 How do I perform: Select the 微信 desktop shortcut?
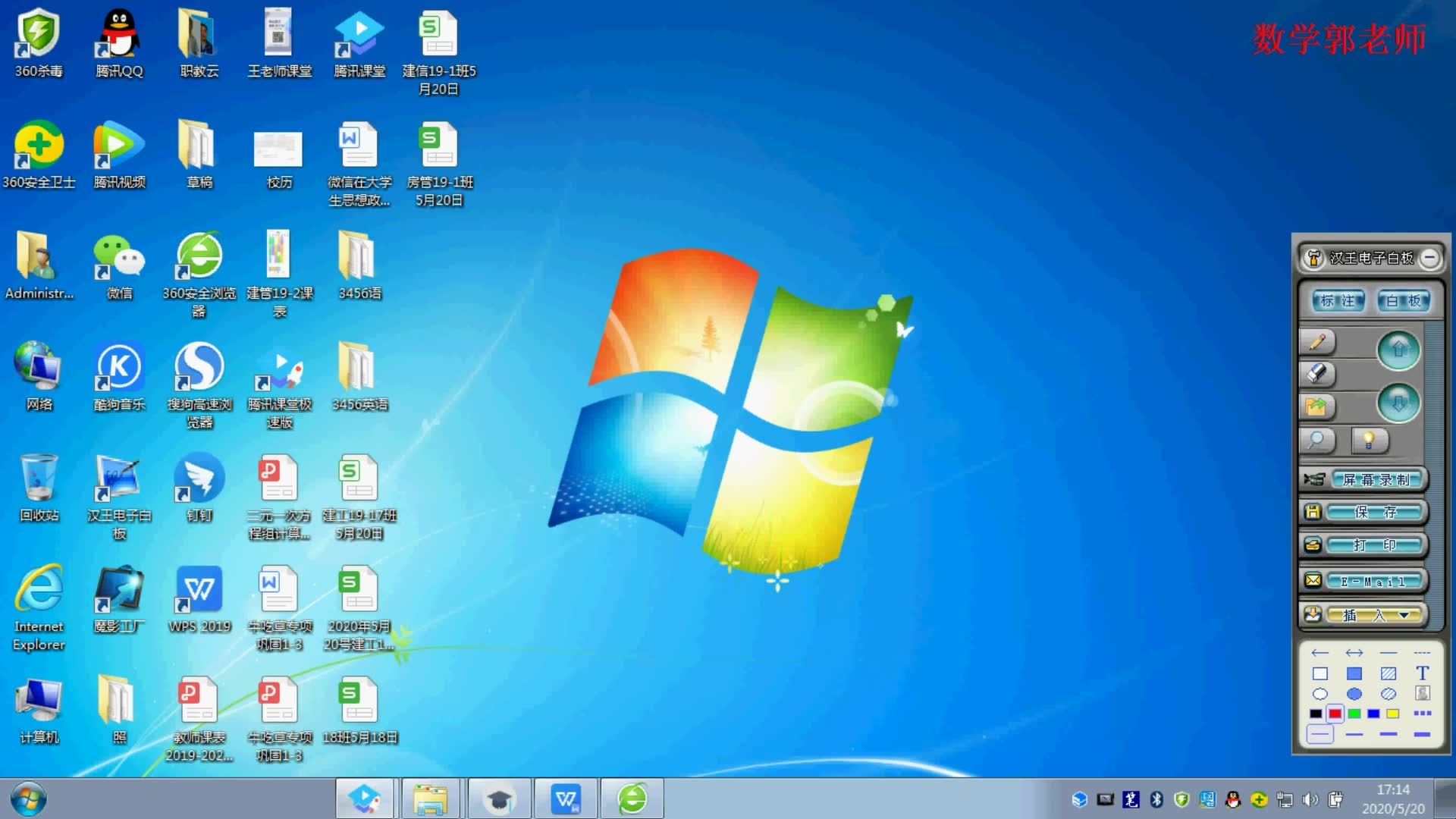[x=119, y=265]
